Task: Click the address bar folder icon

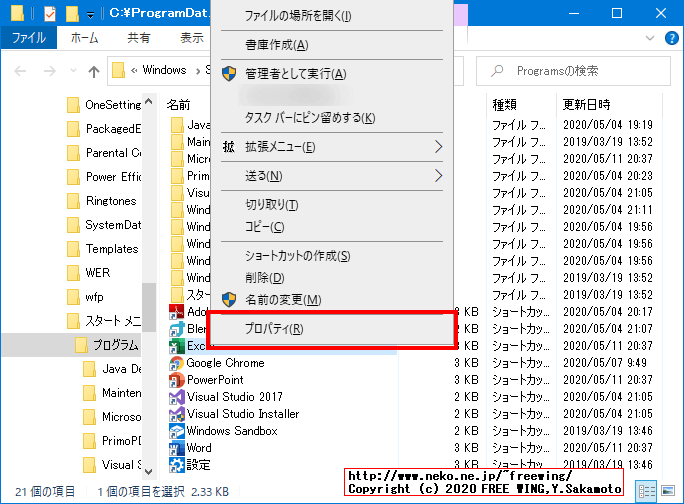Action: pyautogui.click(x=118, y=70)
